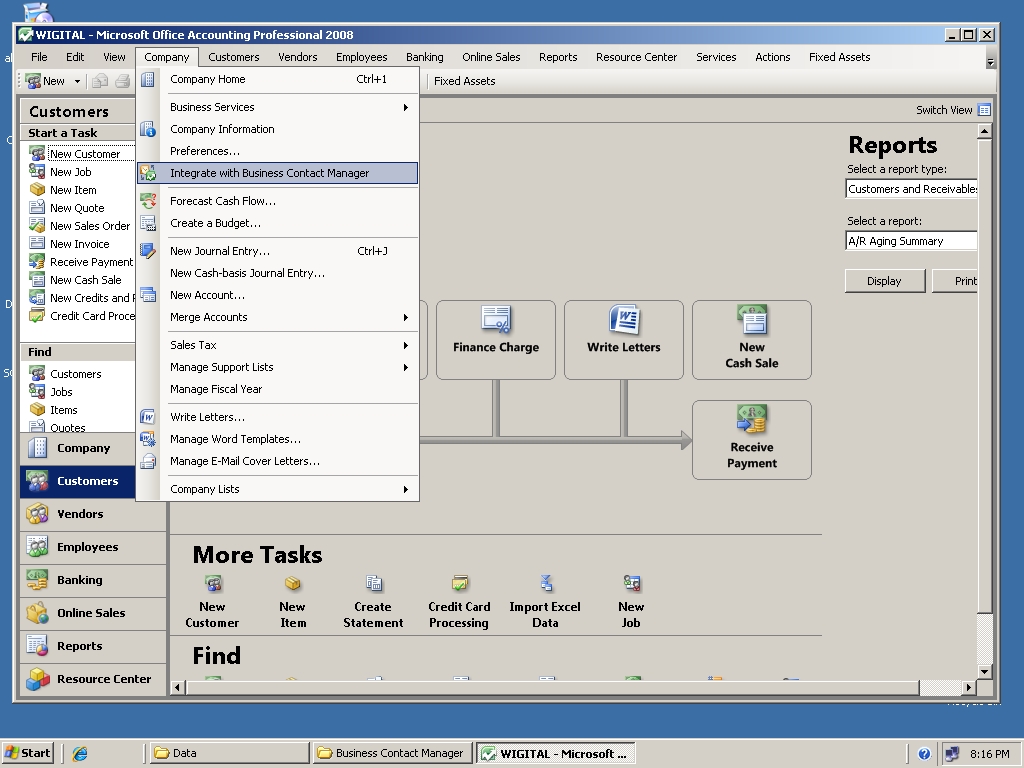The image size is (1024, 768).
Task: Click the Create a Budget menu icon
Action: [148, 223]
